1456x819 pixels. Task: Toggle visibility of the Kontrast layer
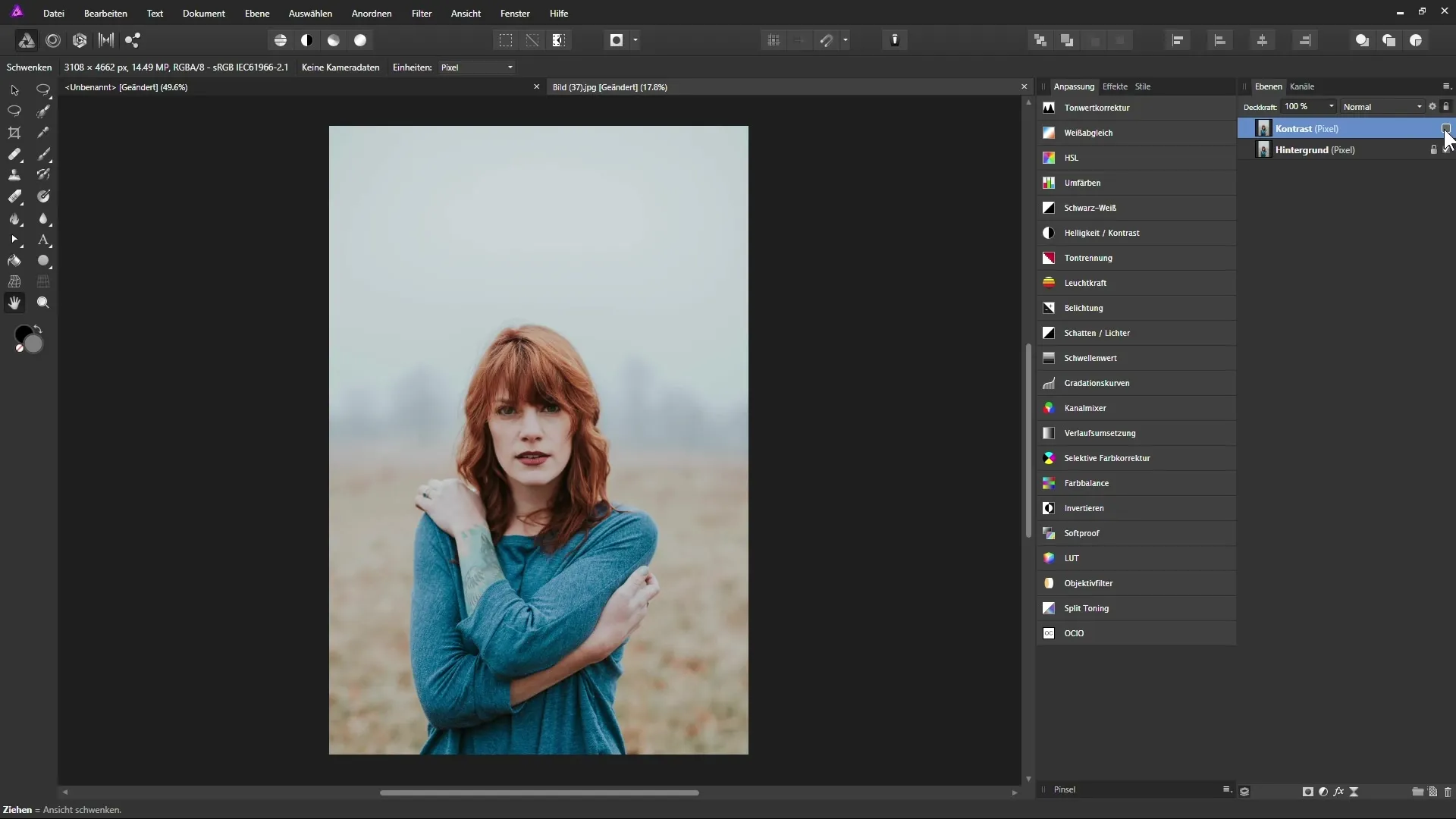[1446, 128]
